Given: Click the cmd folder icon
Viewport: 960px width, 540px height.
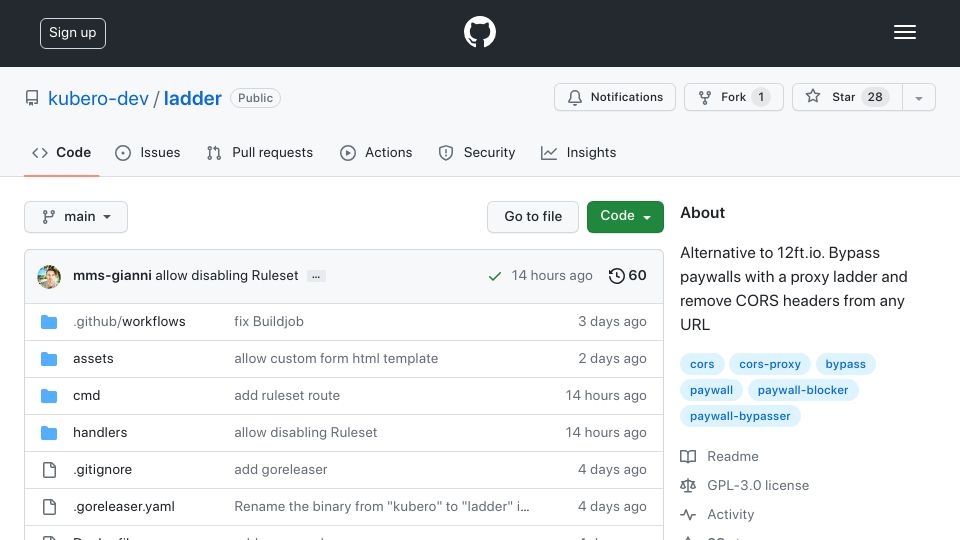Looking at the screenshot, I should pyautogui.click(x=49, y=396).
